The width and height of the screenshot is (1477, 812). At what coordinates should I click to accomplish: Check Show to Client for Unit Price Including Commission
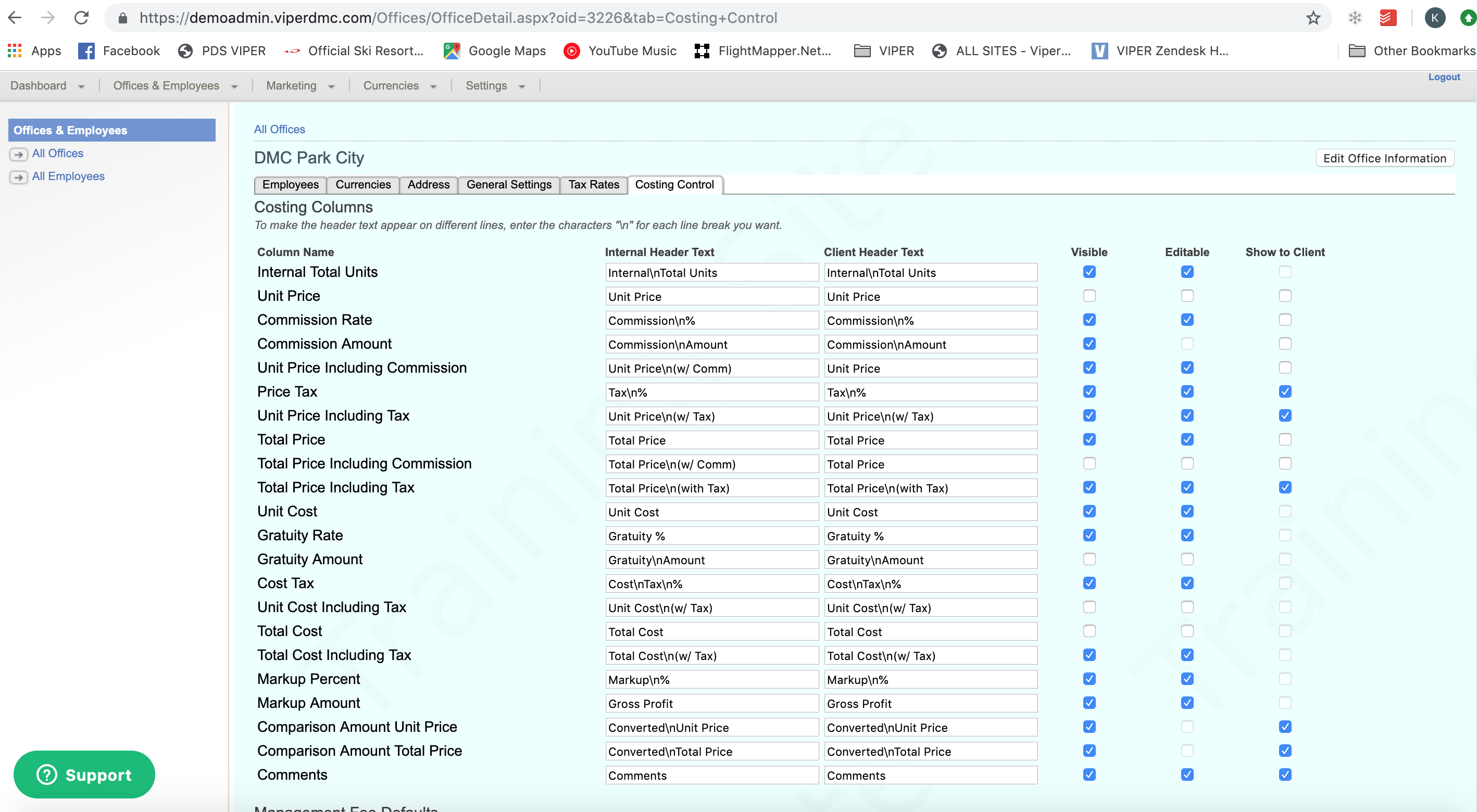click(x=1285, y=367)
